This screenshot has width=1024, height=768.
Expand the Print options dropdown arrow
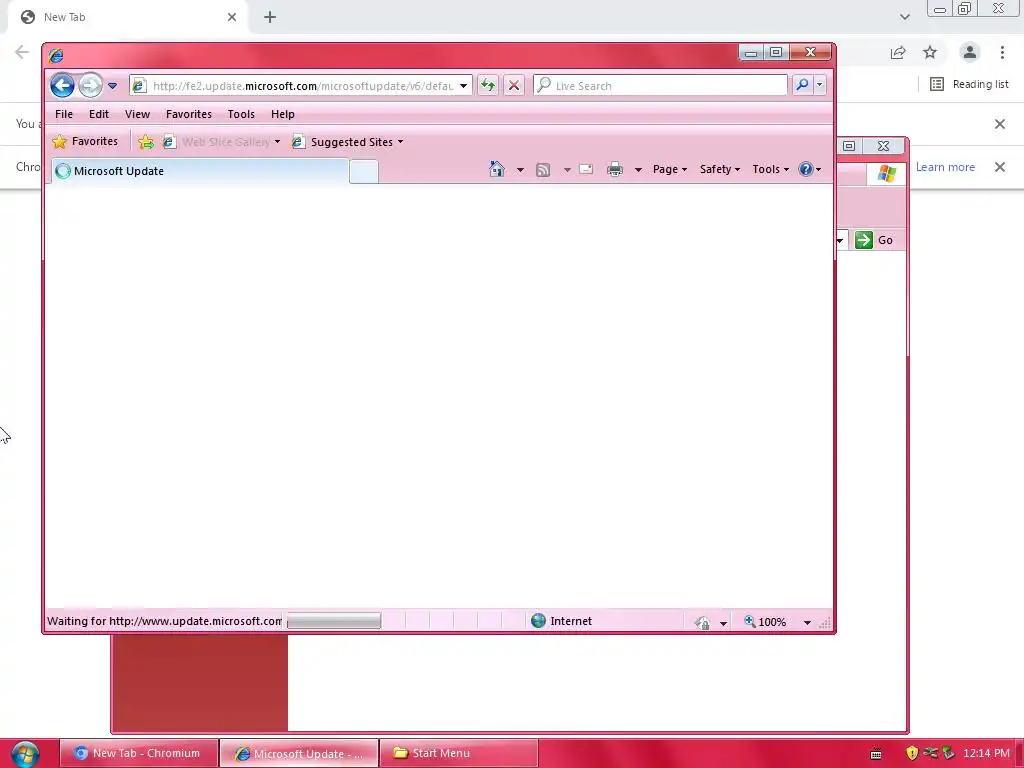pyautogui.click(x=638, y=170)
